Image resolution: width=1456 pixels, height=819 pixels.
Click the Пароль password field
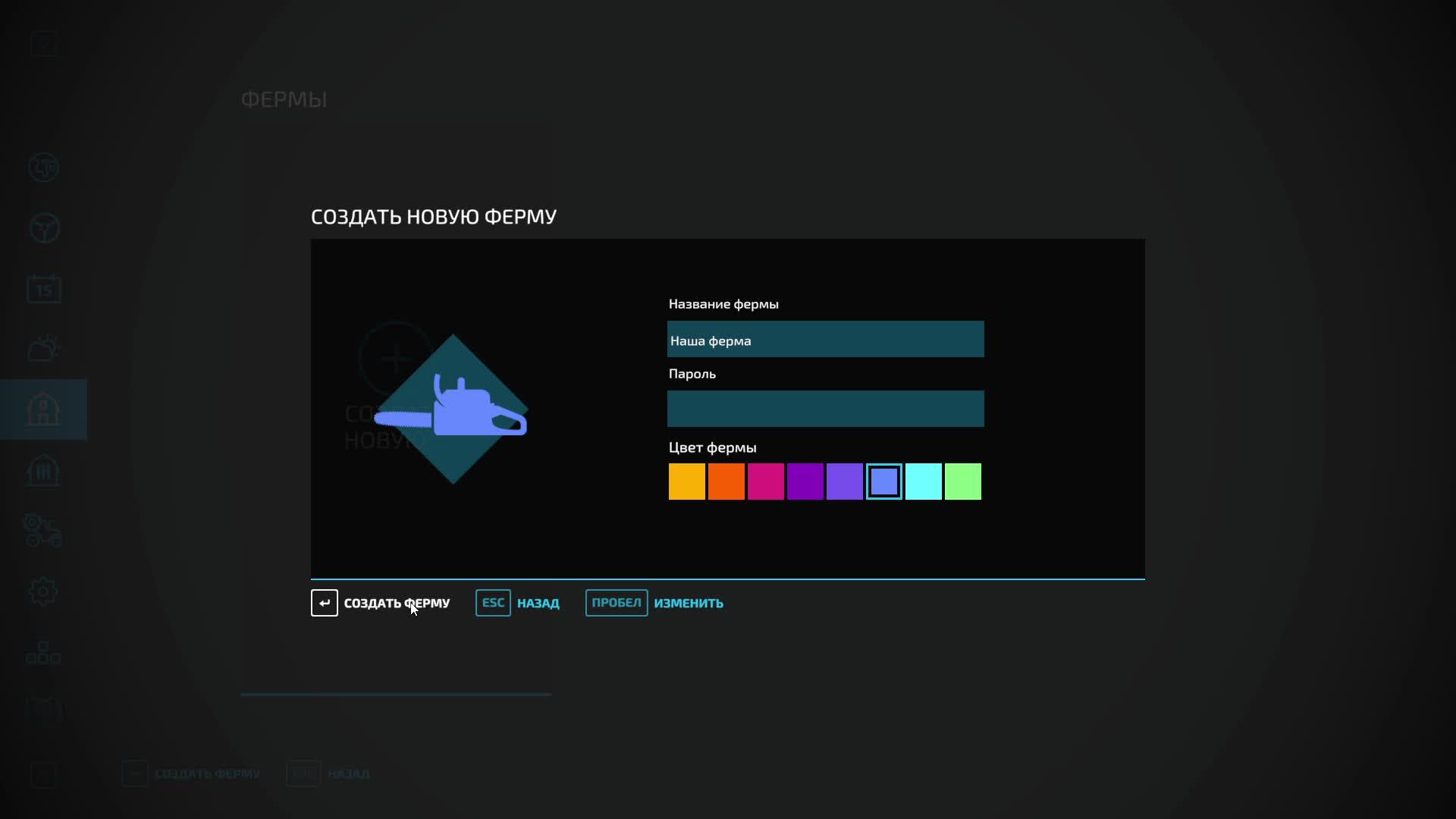click(825, 409)
